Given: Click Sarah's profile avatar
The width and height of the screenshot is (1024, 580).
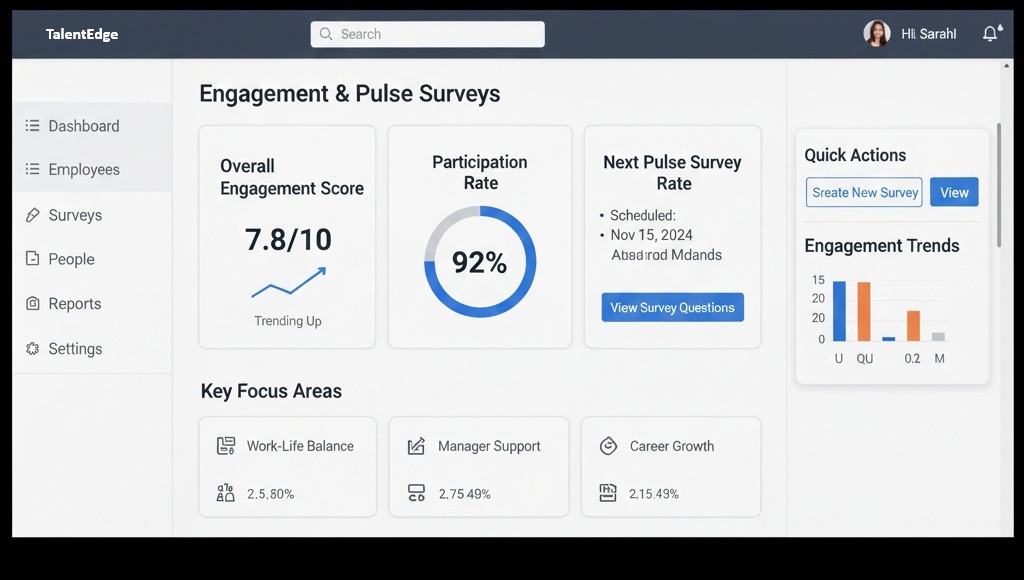Looking at the screenshot, I should click(876, 34).
